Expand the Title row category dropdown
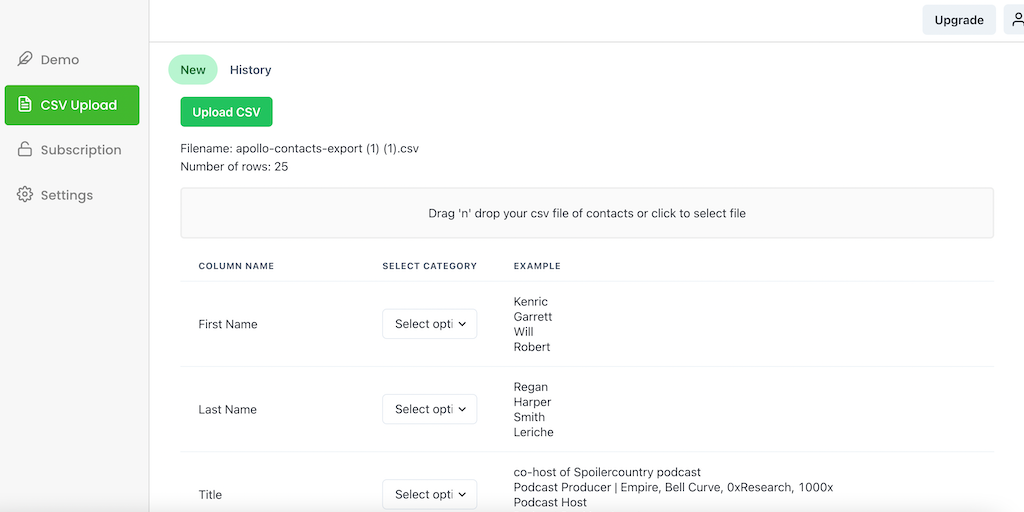This screenshot has height=512, width=1024. tap(430, 494)
